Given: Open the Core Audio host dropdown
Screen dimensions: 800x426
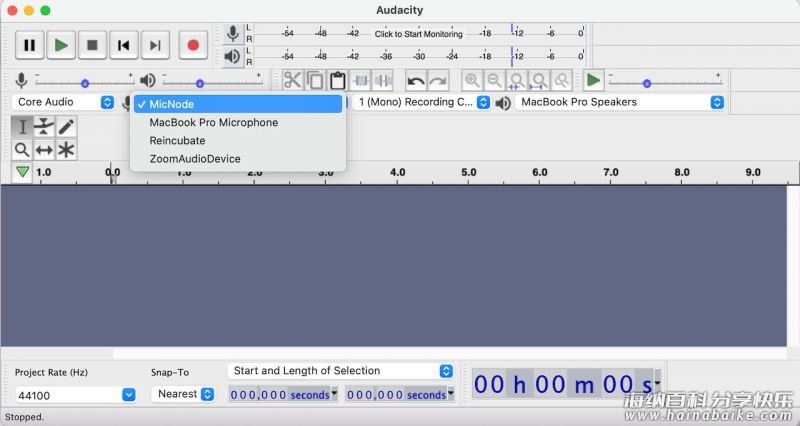Looking at the screenshot, I should tap(63, 102).
